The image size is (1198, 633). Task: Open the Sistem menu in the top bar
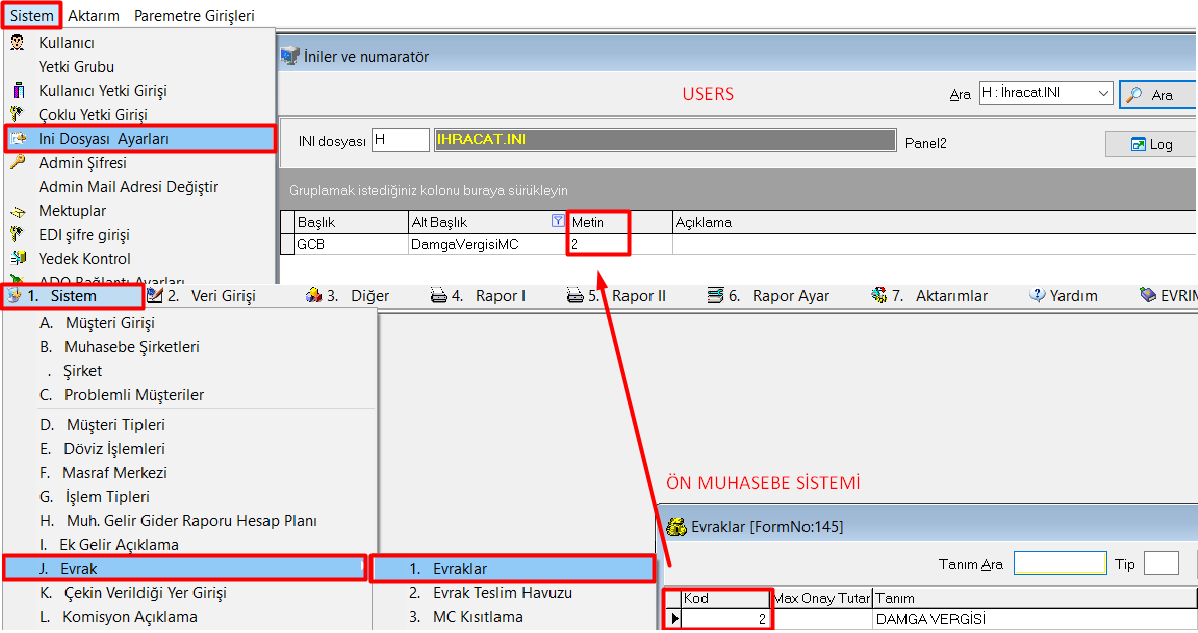click(31, 15)
